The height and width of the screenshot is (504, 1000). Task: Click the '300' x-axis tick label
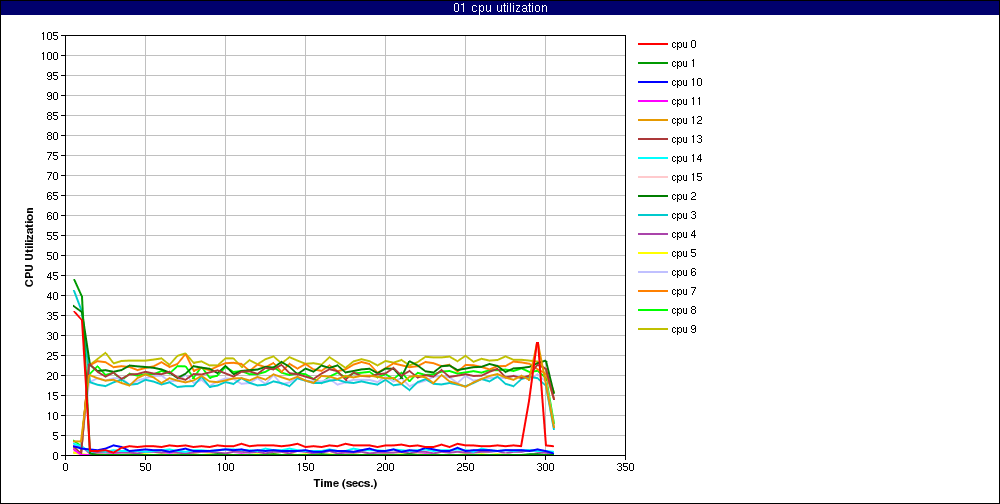point(545,467)
